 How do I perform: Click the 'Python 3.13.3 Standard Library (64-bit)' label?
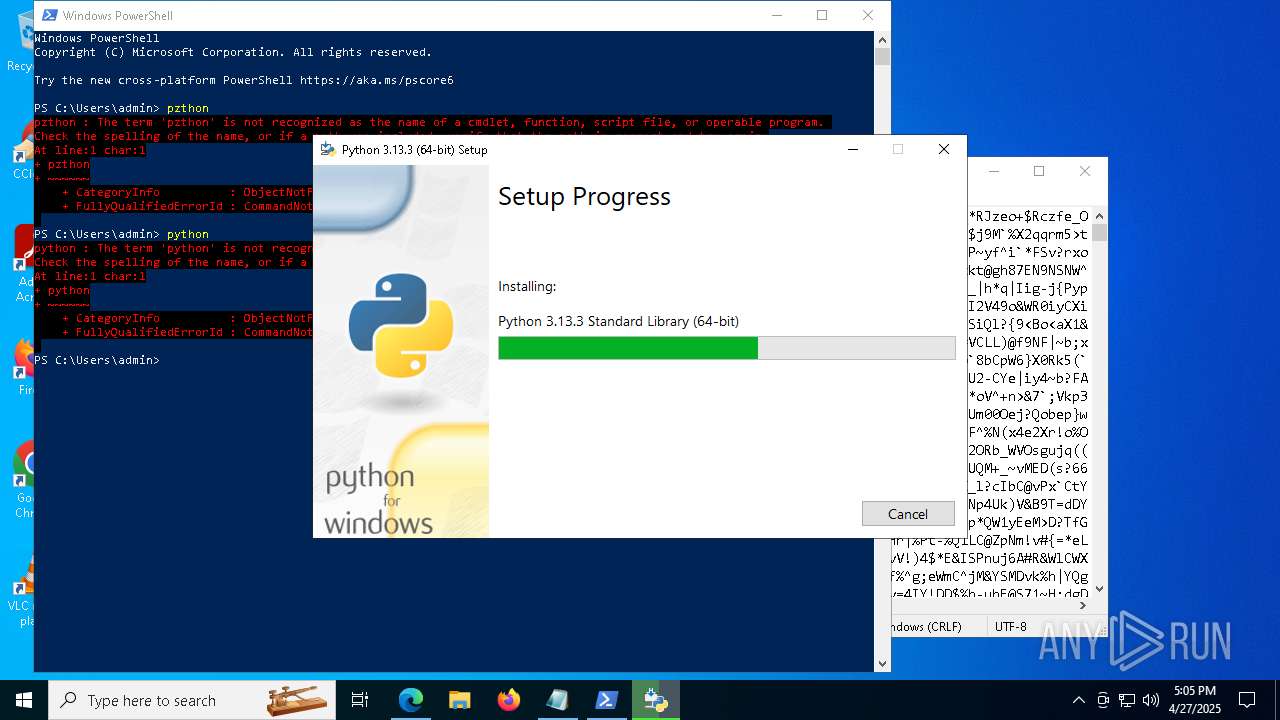(x=618, y=321)
